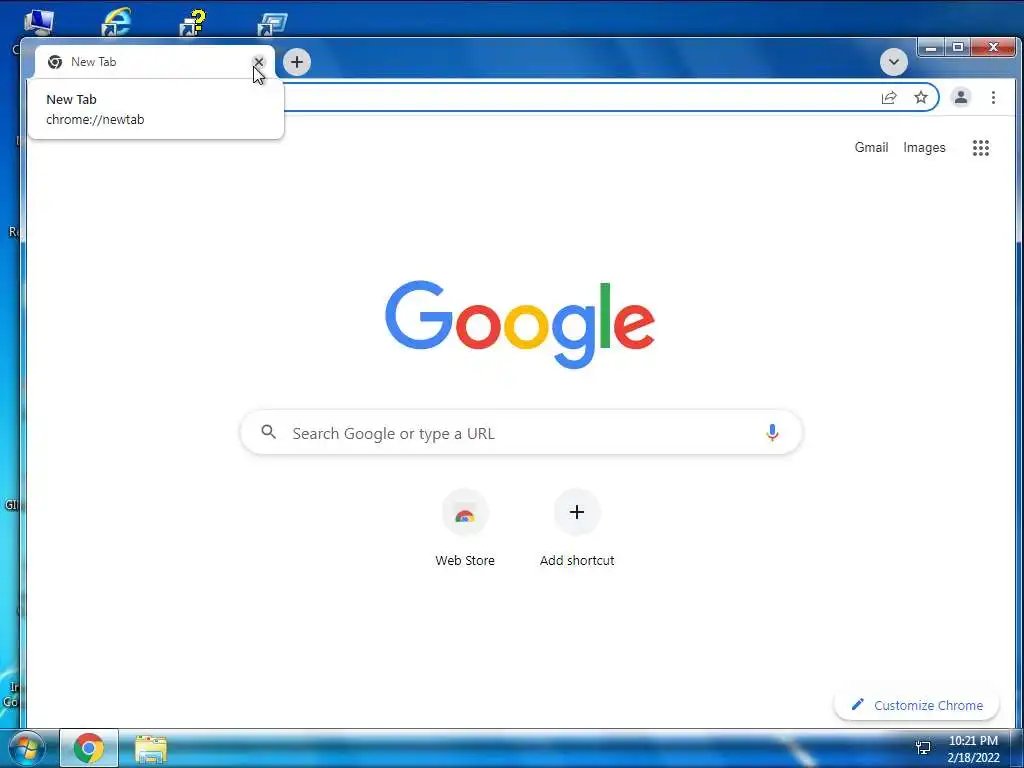Image resolution: width=1024 pixels, height=768 pixels.
Task: Click the magnifier icon in search box
Action: 268,432
